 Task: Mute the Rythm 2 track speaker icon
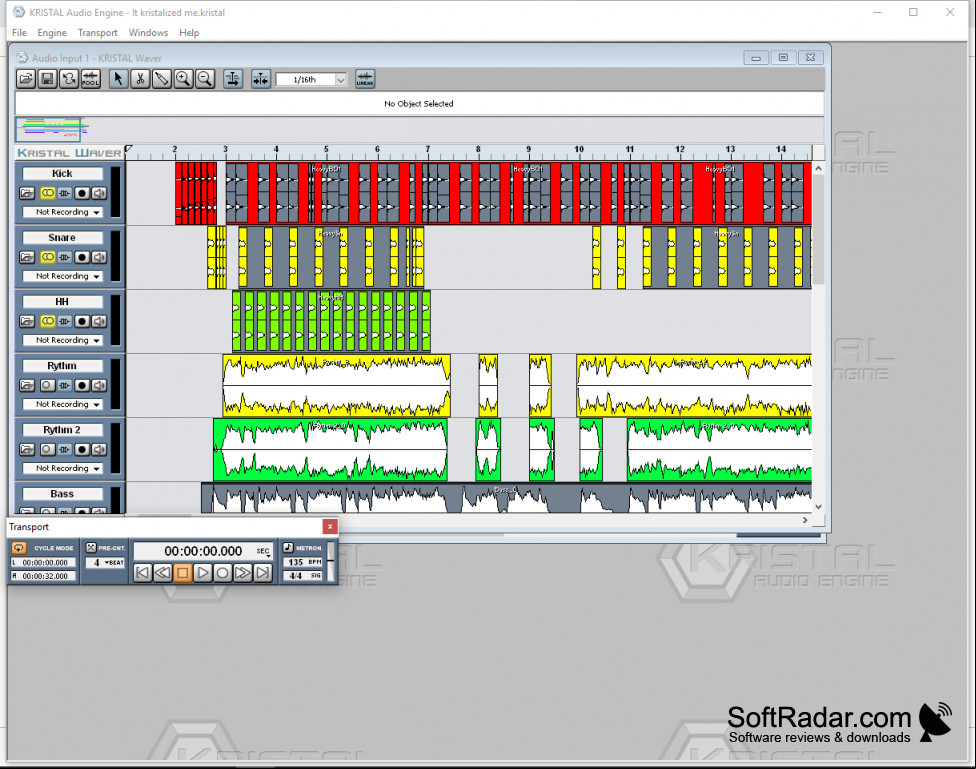tap(99, 450)
